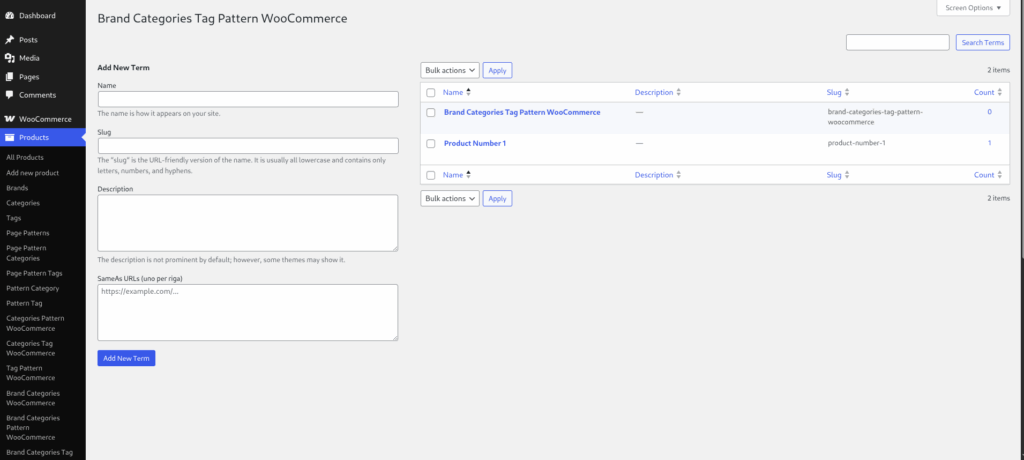Image resolution: width=1024 pixels, height=460 pixels.
Task: Click bottom footer Name sort arrows
Action: coord(468,175)
